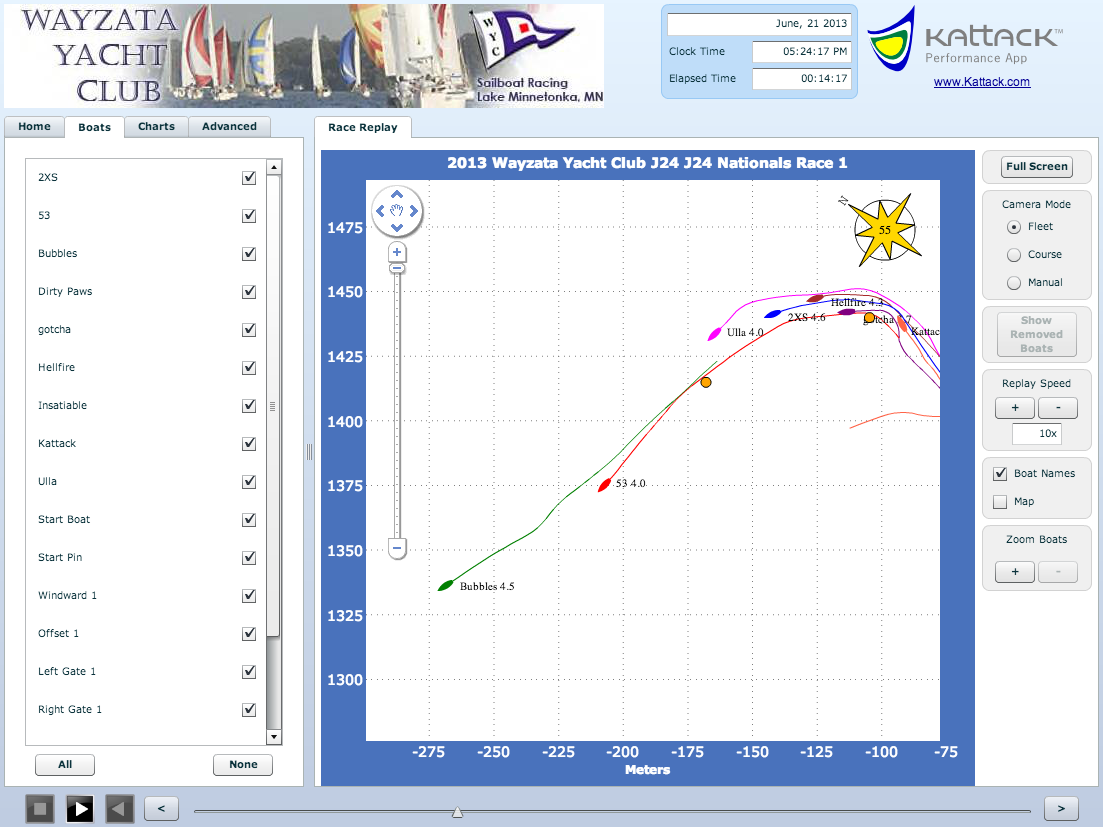Click the stop playback button
The width and height of the screenshot is (1103, 827).
point(40,809)
